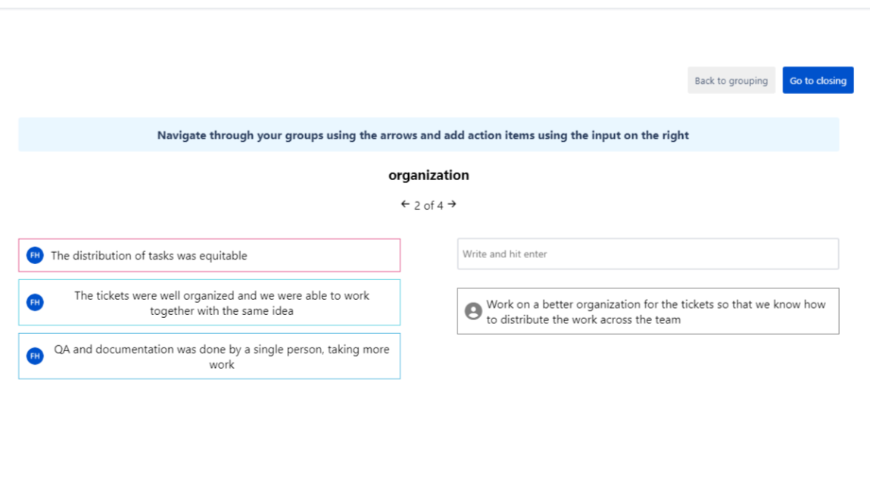
Task: Click FH avatar on equitable distribution card
Action: (35, 256)
